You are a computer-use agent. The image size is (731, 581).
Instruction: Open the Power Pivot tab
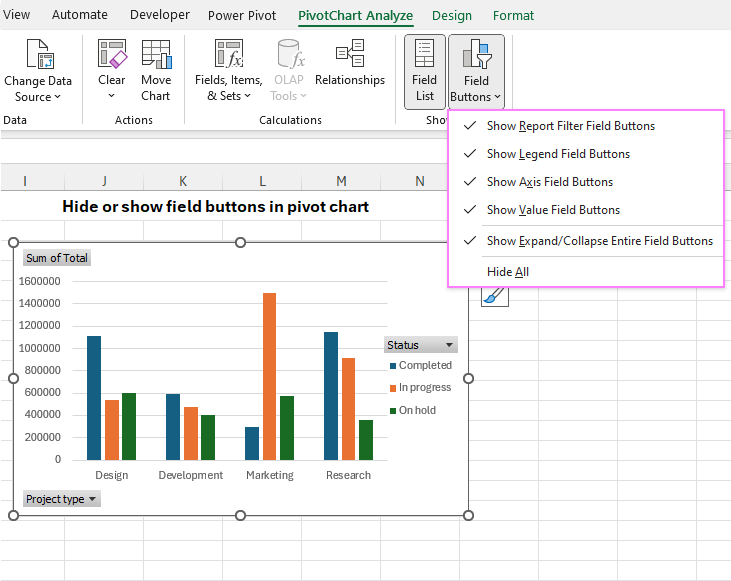click(242, 15)
